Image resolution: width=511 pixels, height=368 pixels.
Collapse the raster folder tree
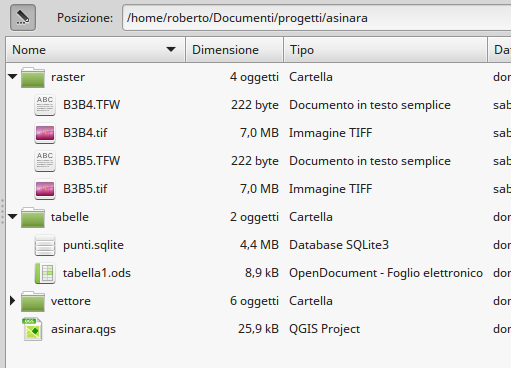click(13, 77)
